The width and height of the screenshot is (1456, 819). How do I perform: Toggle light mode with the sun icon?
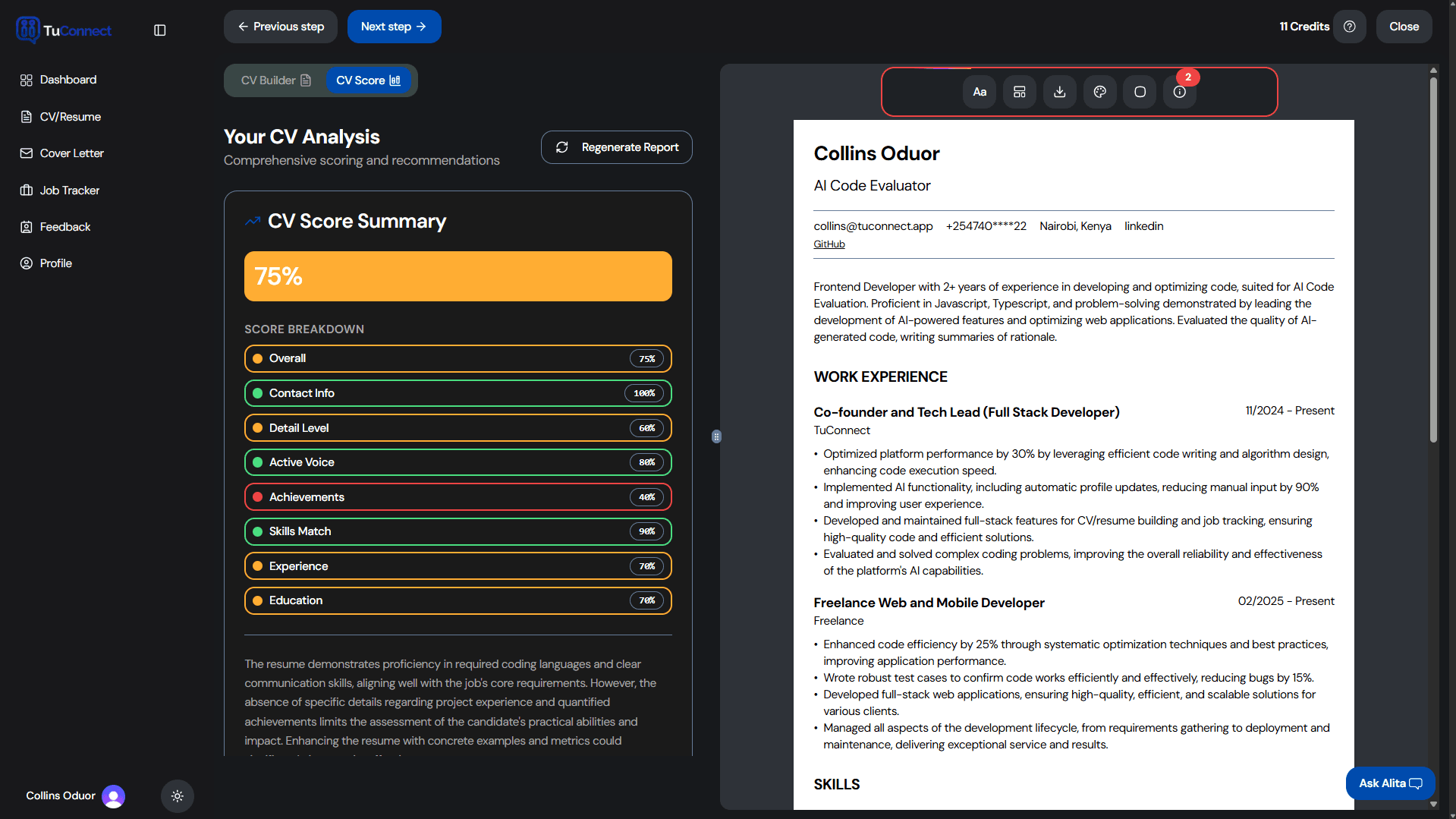pyautogui.click(x=177, y=795)
